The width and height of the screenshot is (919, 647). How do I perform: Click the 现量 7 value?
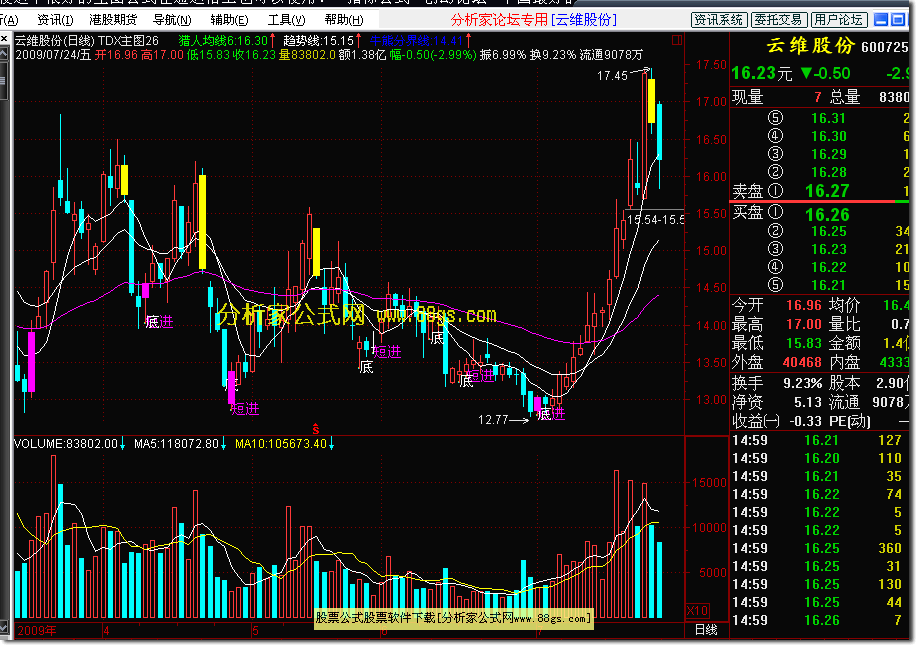[x=818, y=97]
